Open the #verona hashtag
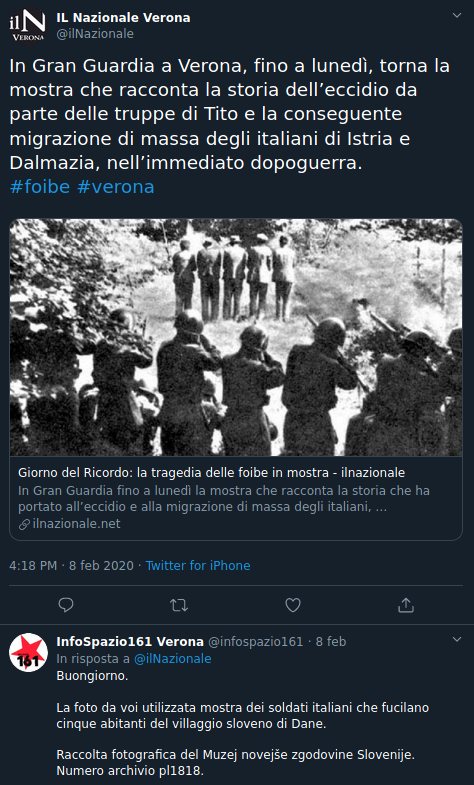474x785 pixels. coord(116,187)
